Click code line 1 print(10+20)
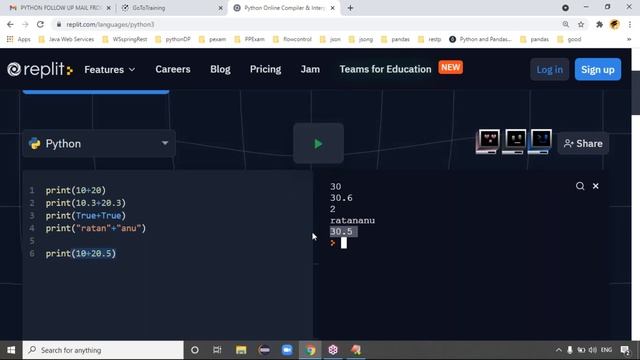 (x=76, y=190)
